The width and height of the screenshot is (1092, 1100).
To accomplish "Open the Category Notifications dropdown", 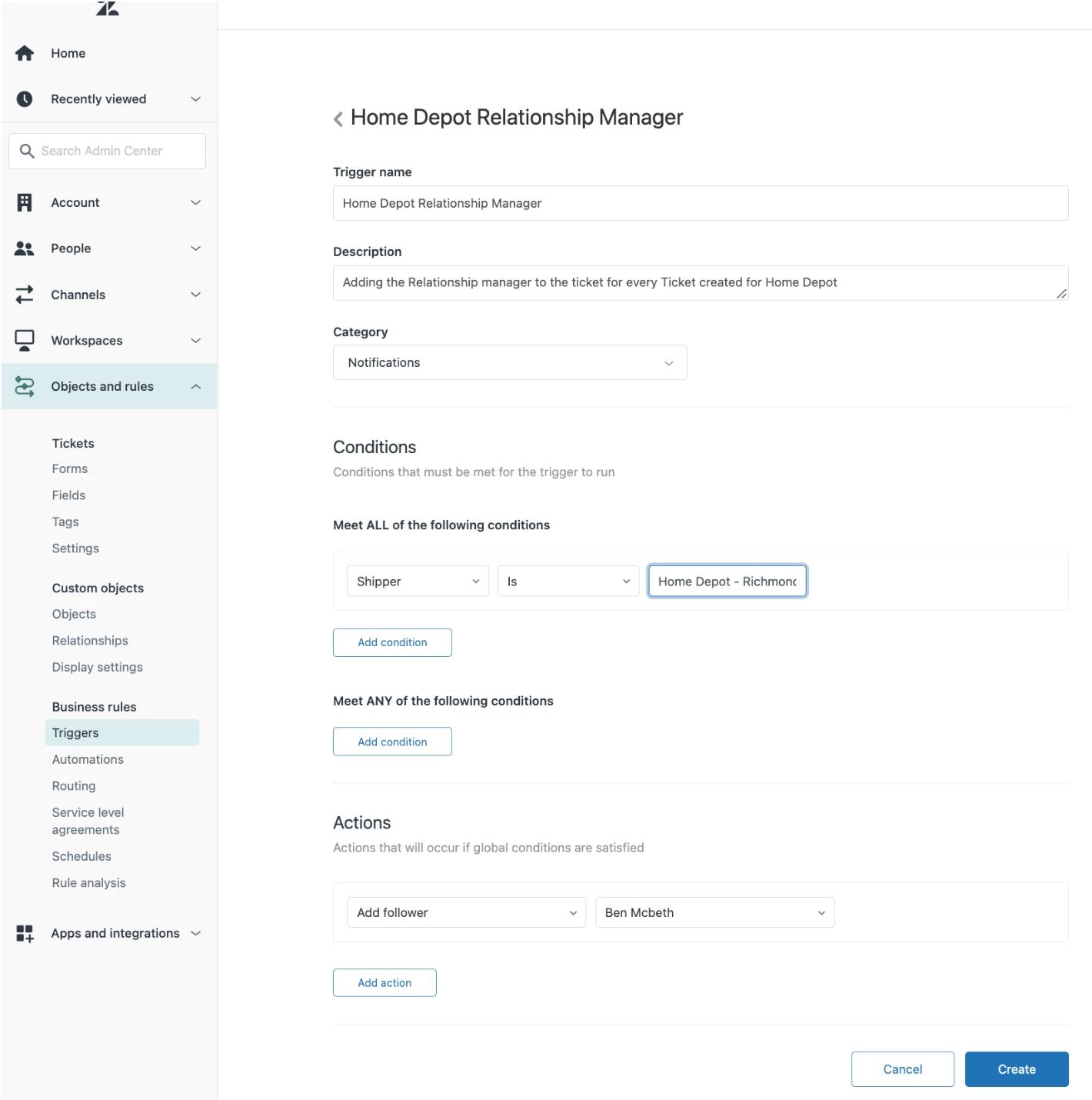I will pyautogui.click(x=510, y=362).
